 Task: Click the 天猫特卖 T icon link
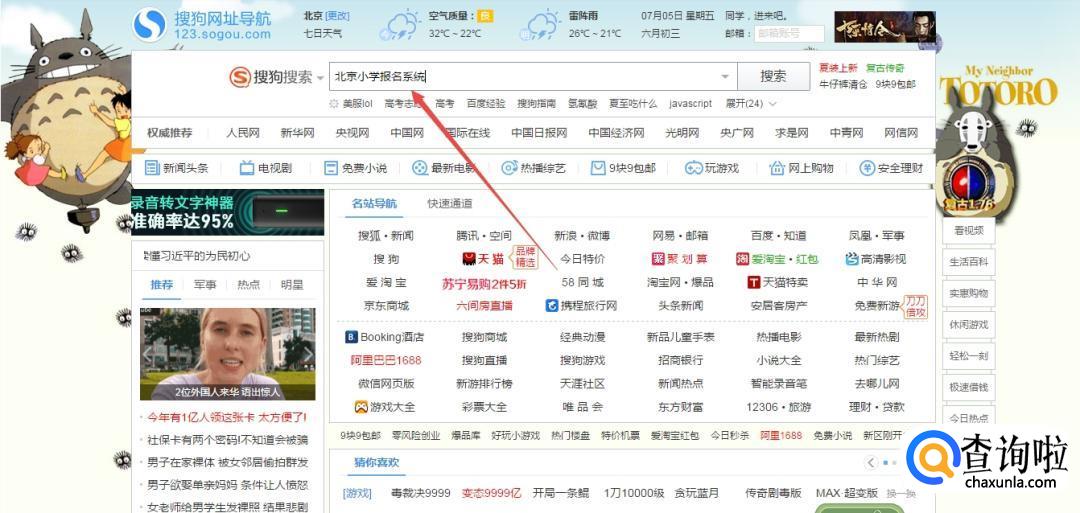(754, 282)
